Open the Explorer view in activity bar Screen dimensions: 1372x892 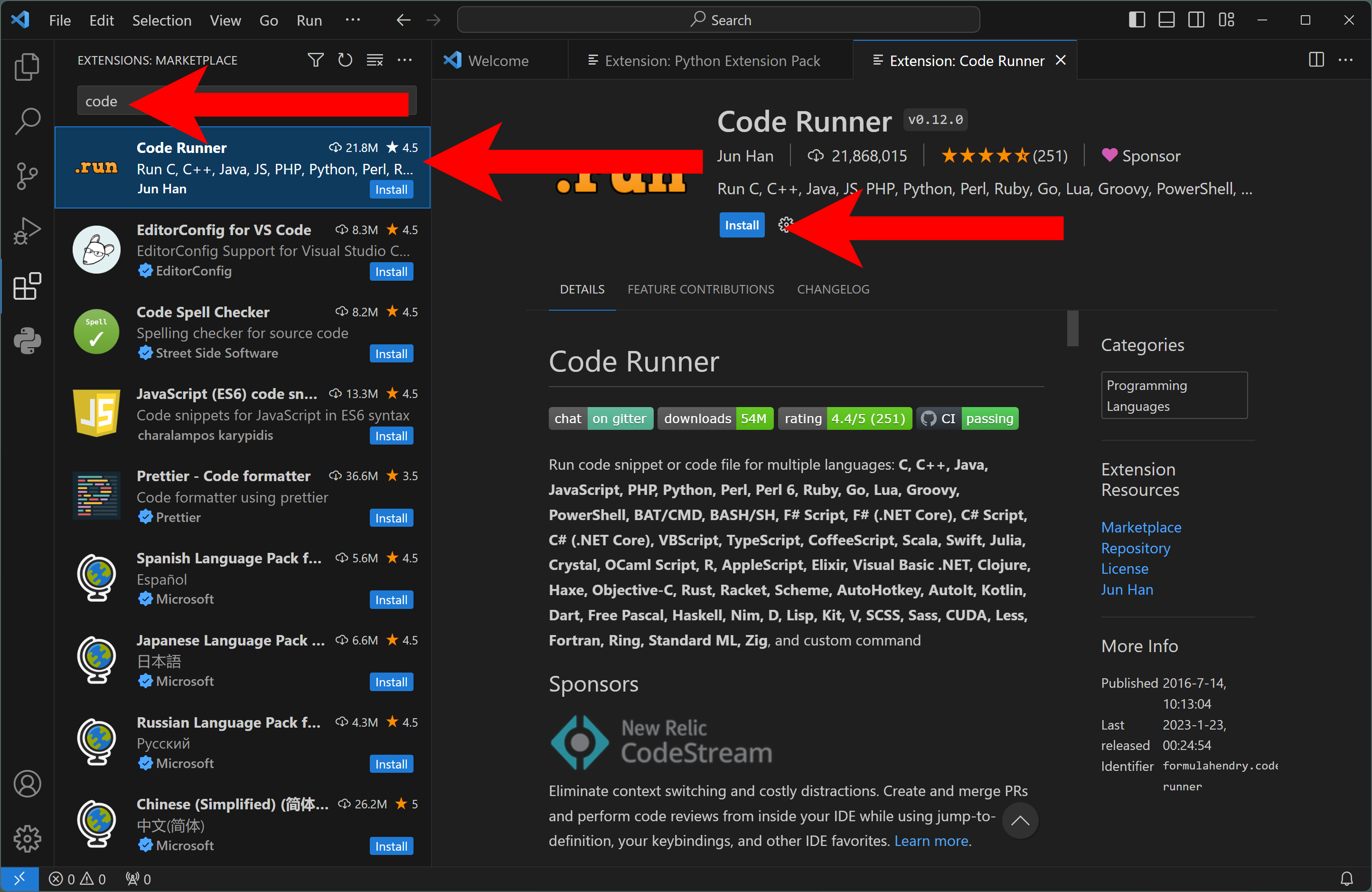27,67
